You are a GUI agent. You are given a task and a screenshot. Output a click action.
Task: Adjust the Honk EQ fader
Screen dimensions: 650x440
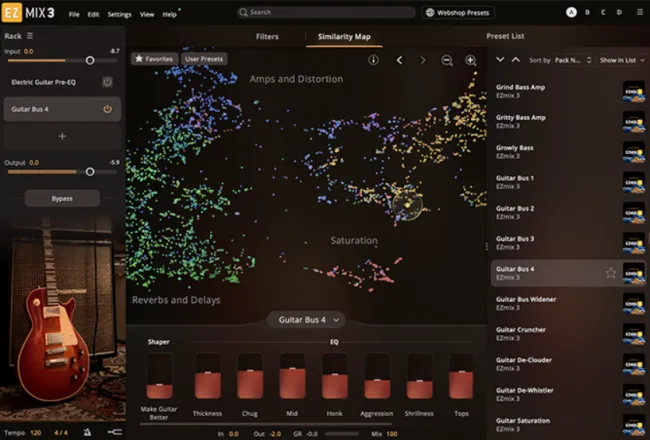coord(335,376)
